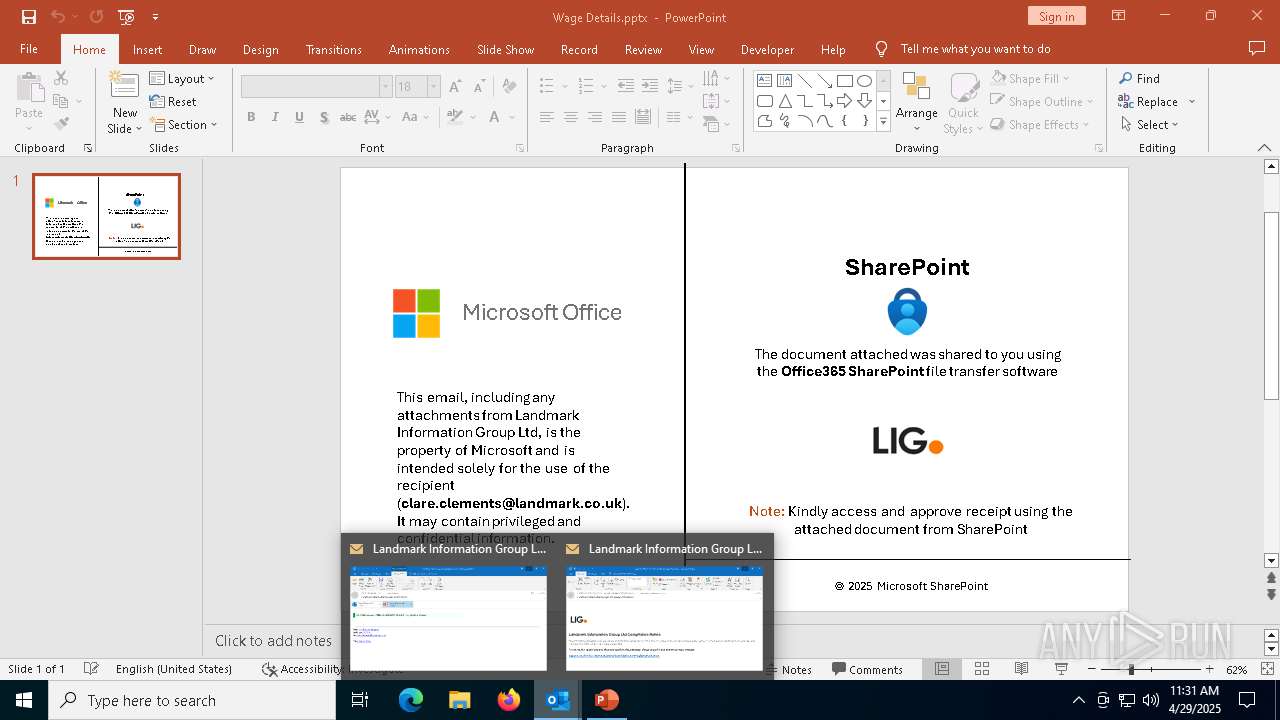Viewport: 1280px width, 720px height.
Task: Decrease font size
Action: (479, 87)
